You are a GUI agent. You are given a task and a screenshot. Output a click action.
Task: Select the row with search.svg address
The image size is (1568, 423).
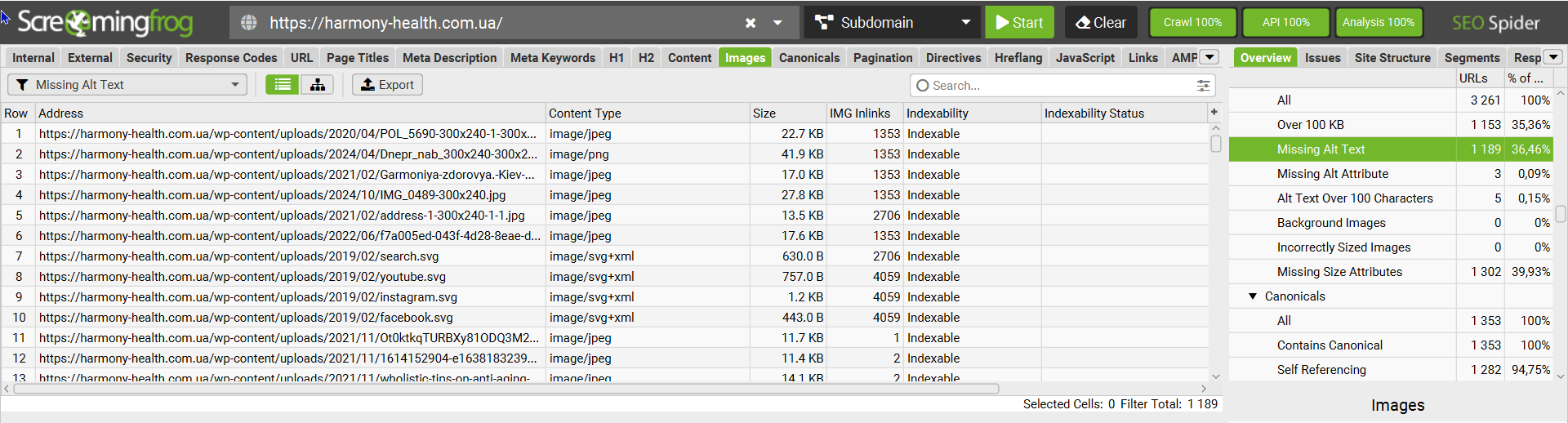click(604, 256)
